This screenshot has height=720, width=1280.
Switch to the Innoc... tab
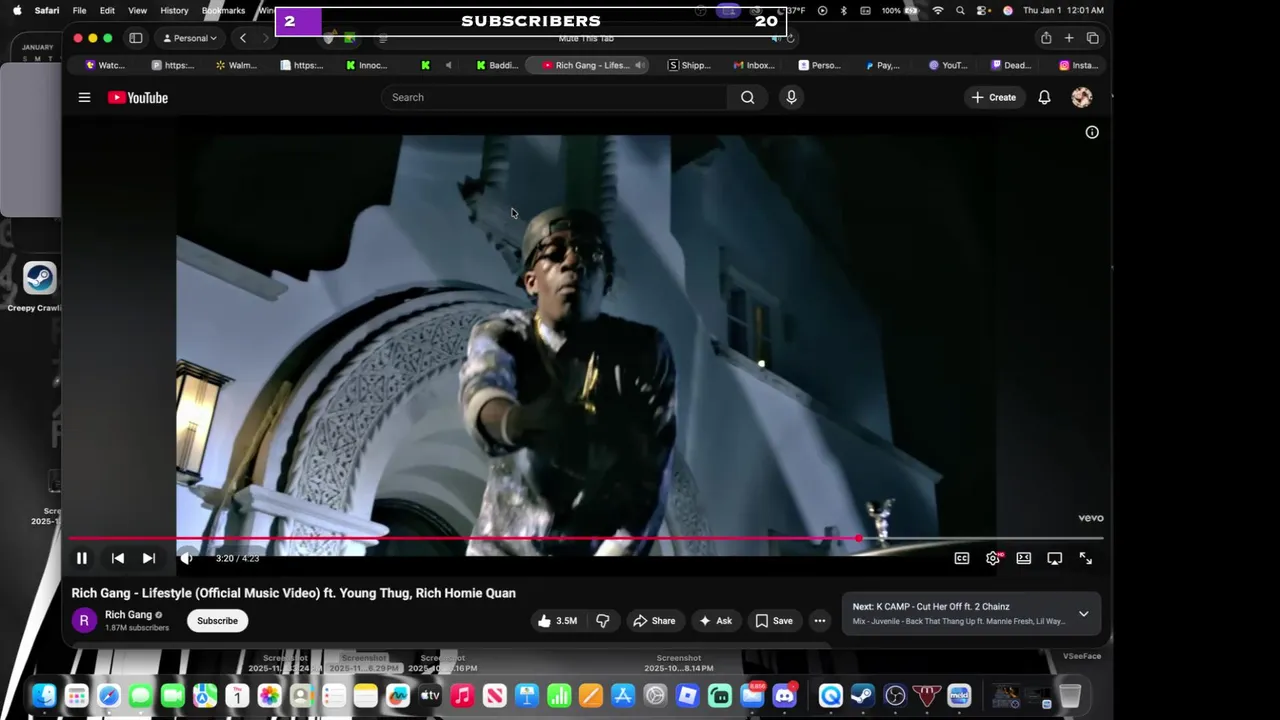point(367,65)
